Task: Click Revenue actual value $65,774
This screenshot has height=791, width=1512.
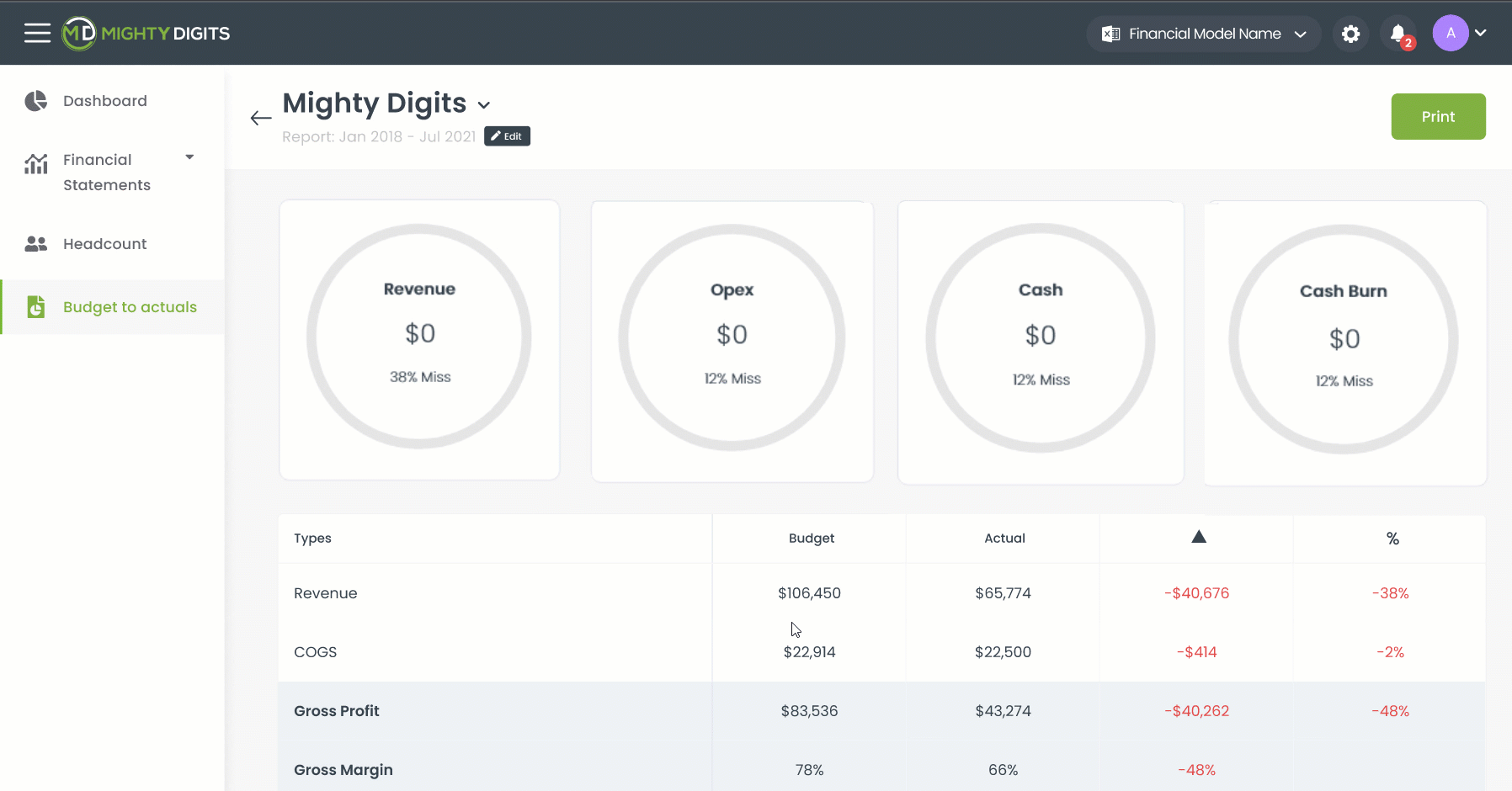Action: tap(1003, 593)
